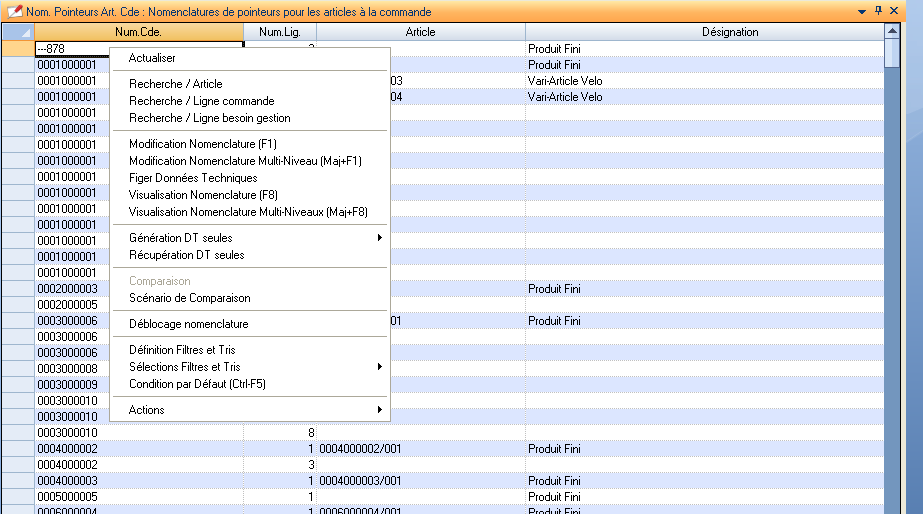This screenshot has height=514, width=923.
Task: Open the panel options dropdown arrow
Action: coord(862,11)
